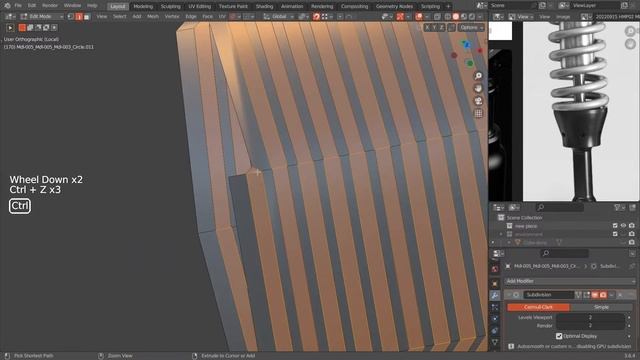The image size is (640, 360).
Task: Click the properties editor search field
Action: click(x=564, y=253)
